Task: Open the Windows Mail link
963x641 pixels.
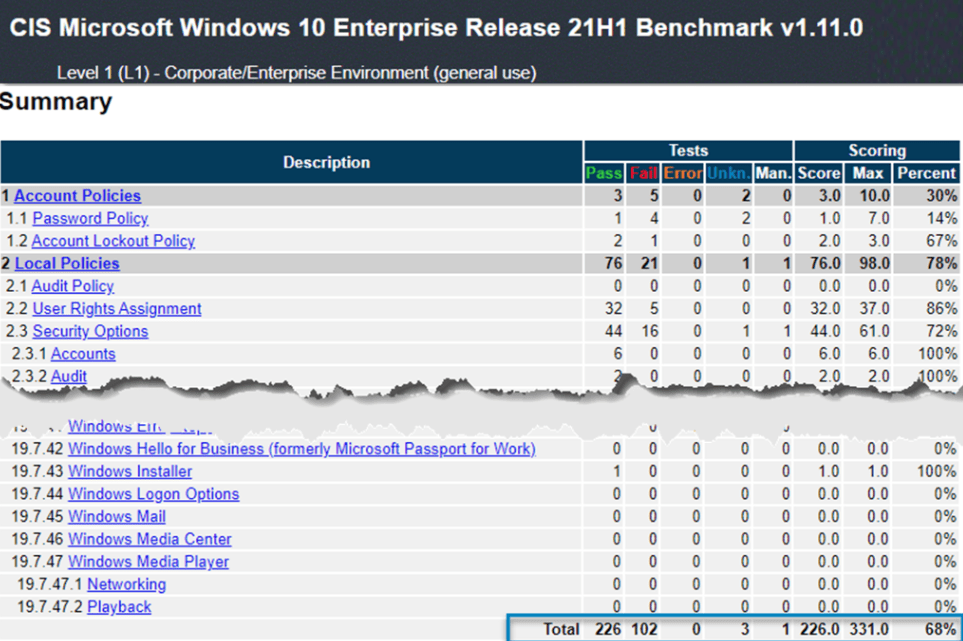Action: coord(117,517)
